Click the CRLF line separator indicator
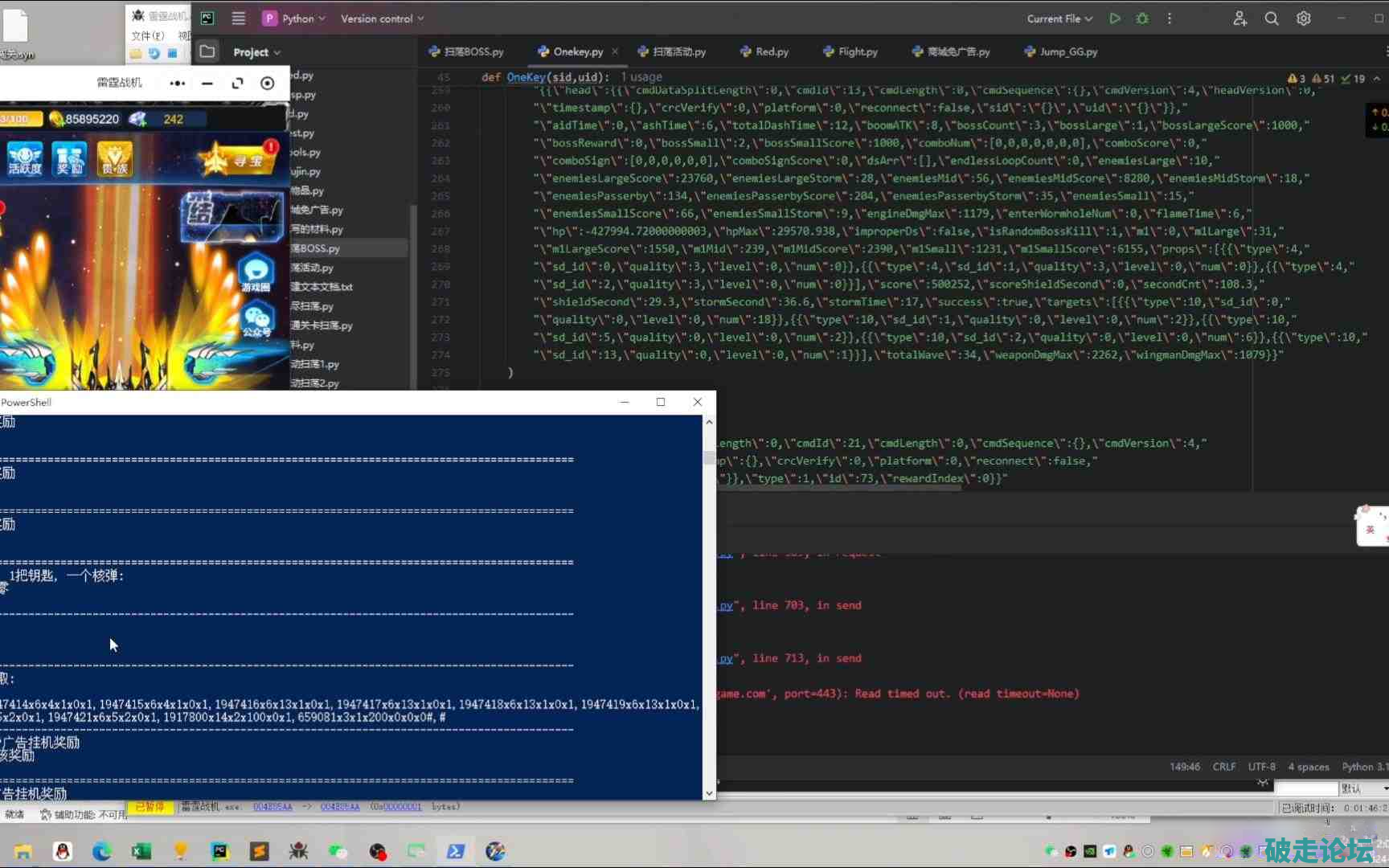This screenshot has width=1389, height=868. pyautogui.click(x=1223, y=767)
